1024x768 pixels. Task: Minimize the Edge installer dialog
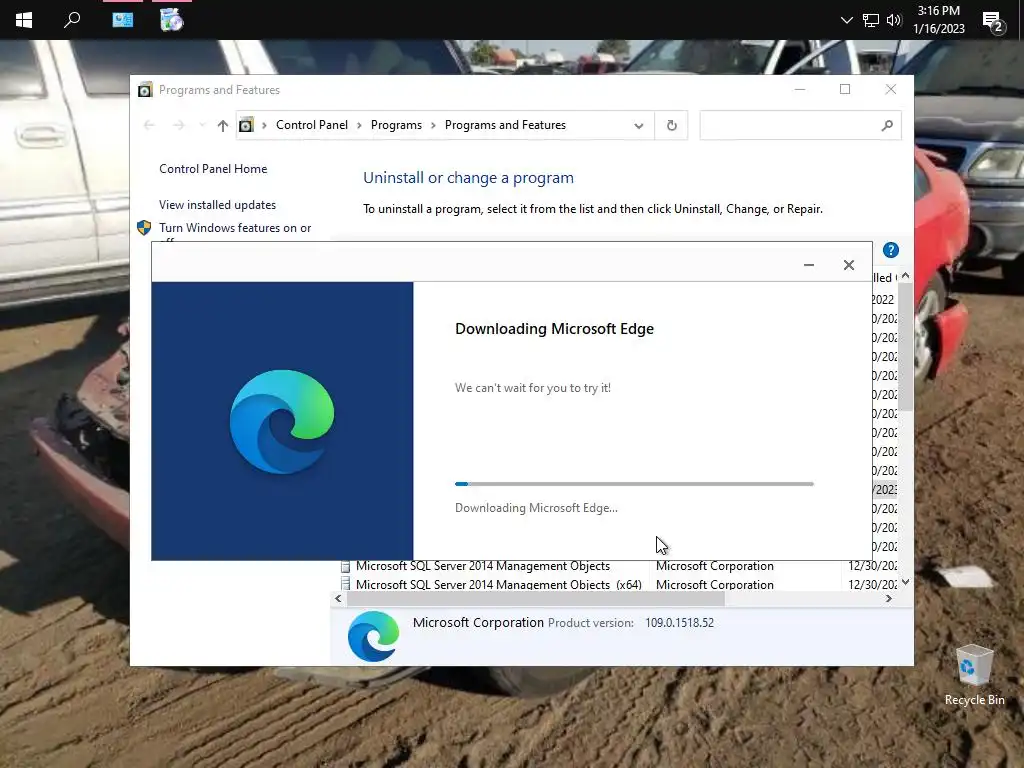click(808, 264)
